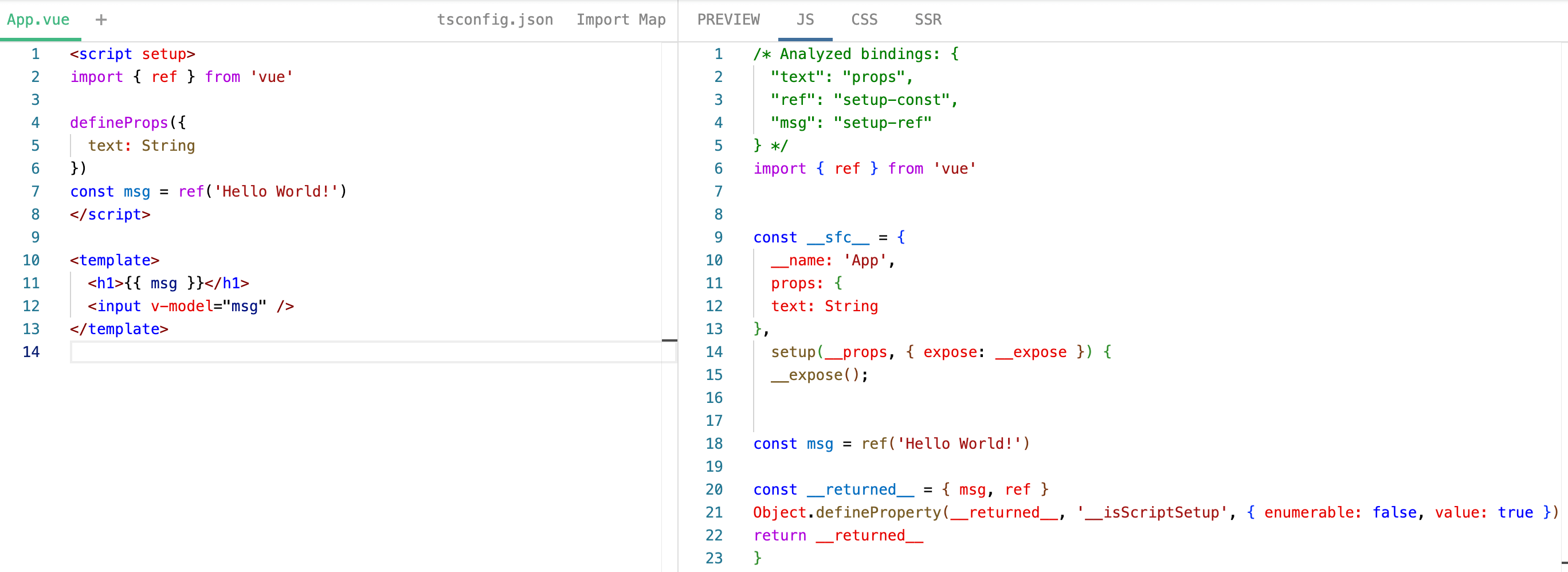The image size is (1568, 572).
Task: View the CSS output tab
Action: [x=864, y=19]
